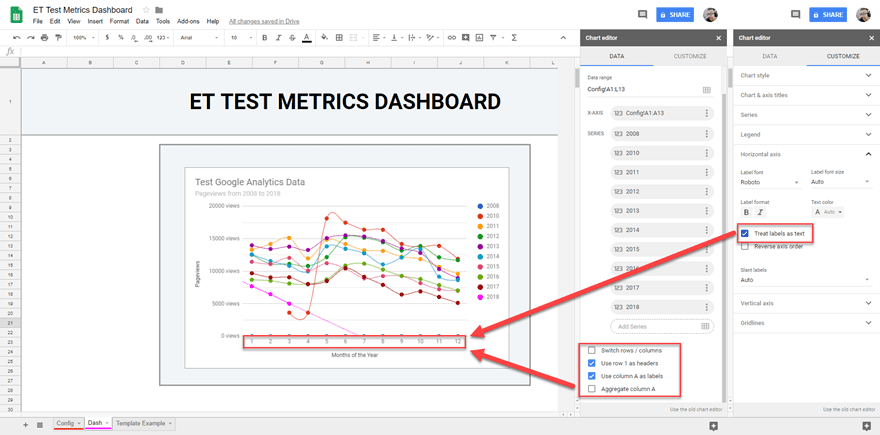
Task: Open the Format menu
Action: (x=119, y=21)
